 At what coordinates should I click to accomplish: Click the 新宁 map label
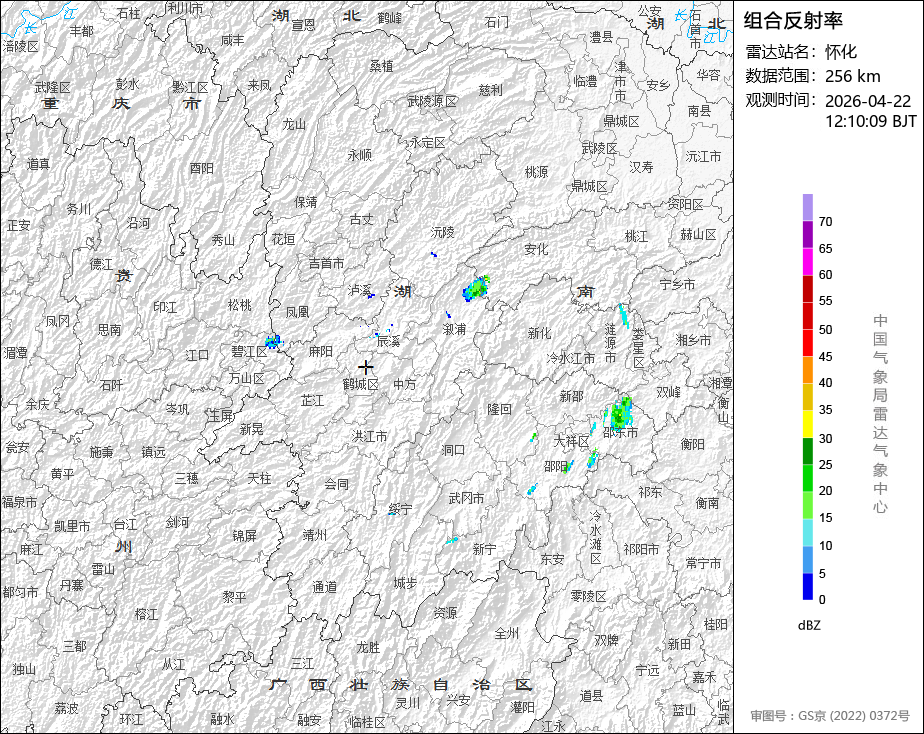click(484, 549)
